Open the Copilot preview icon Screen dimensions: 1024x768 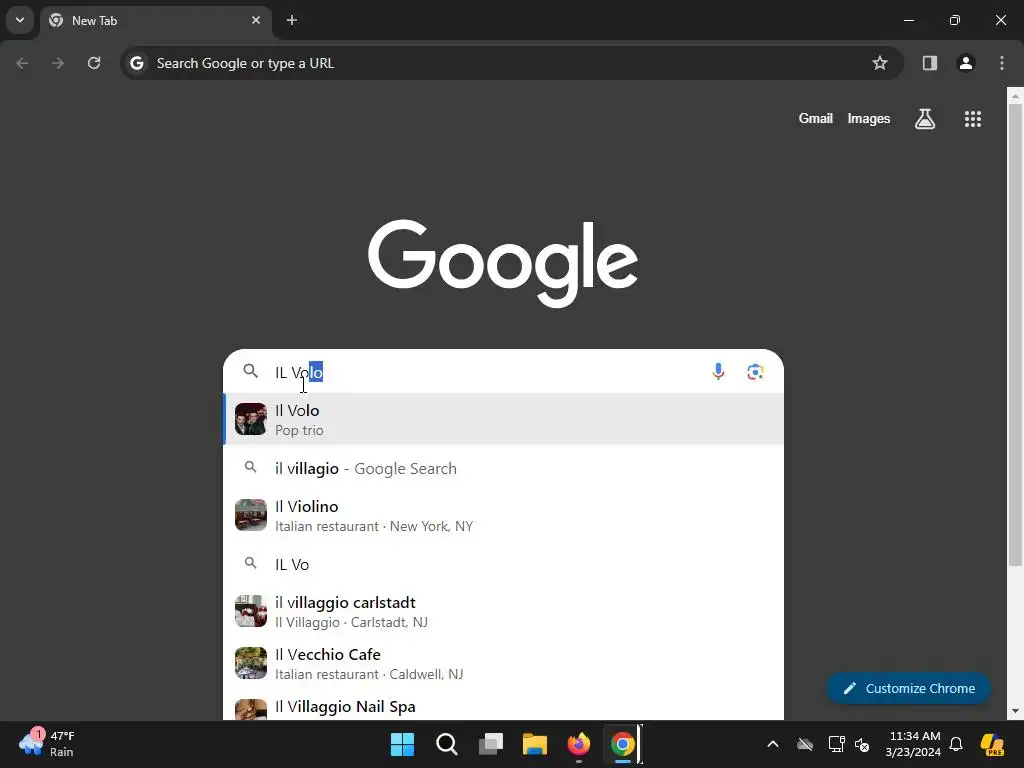993,744
